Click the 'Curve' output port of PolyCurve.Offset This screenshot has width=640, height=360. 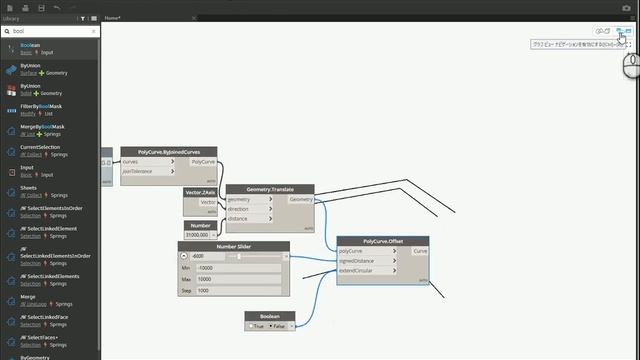pyautogui.click(x=420, y=251)
